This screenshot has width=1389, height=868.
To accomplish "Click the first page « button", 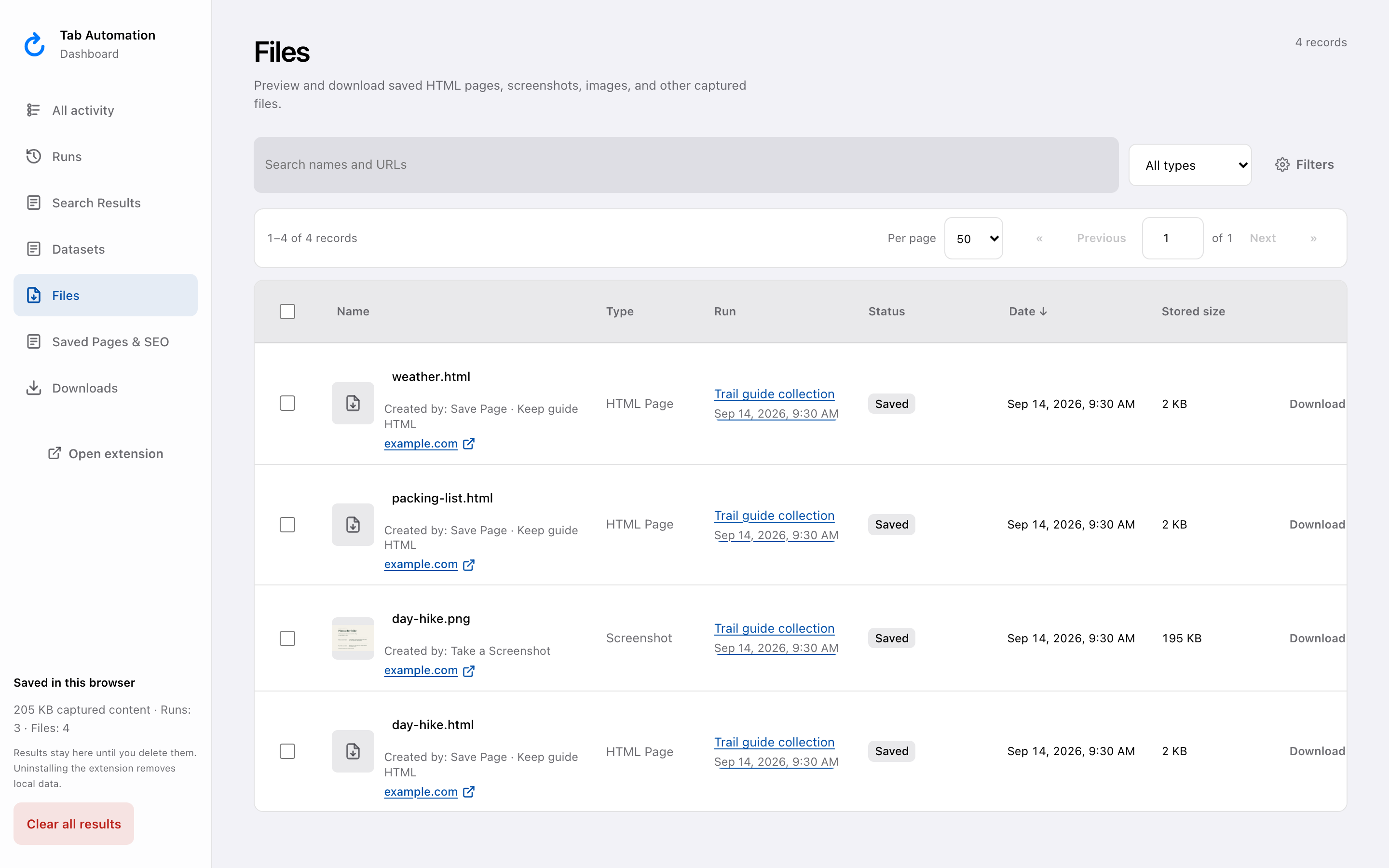I will click(1039, 238).
